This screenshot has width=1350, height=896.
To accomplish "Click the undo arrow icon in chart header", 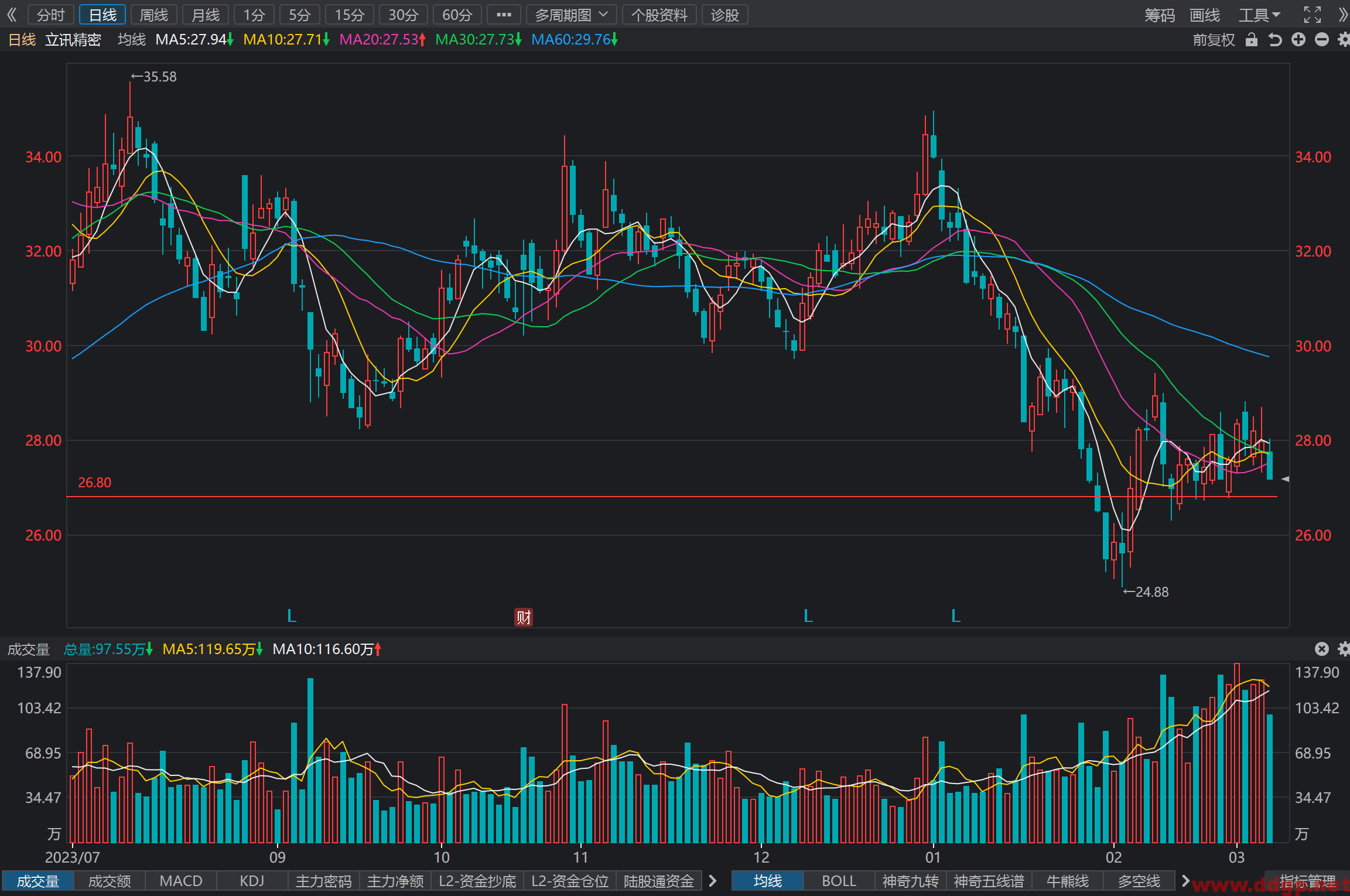I will click(1275, 40).
